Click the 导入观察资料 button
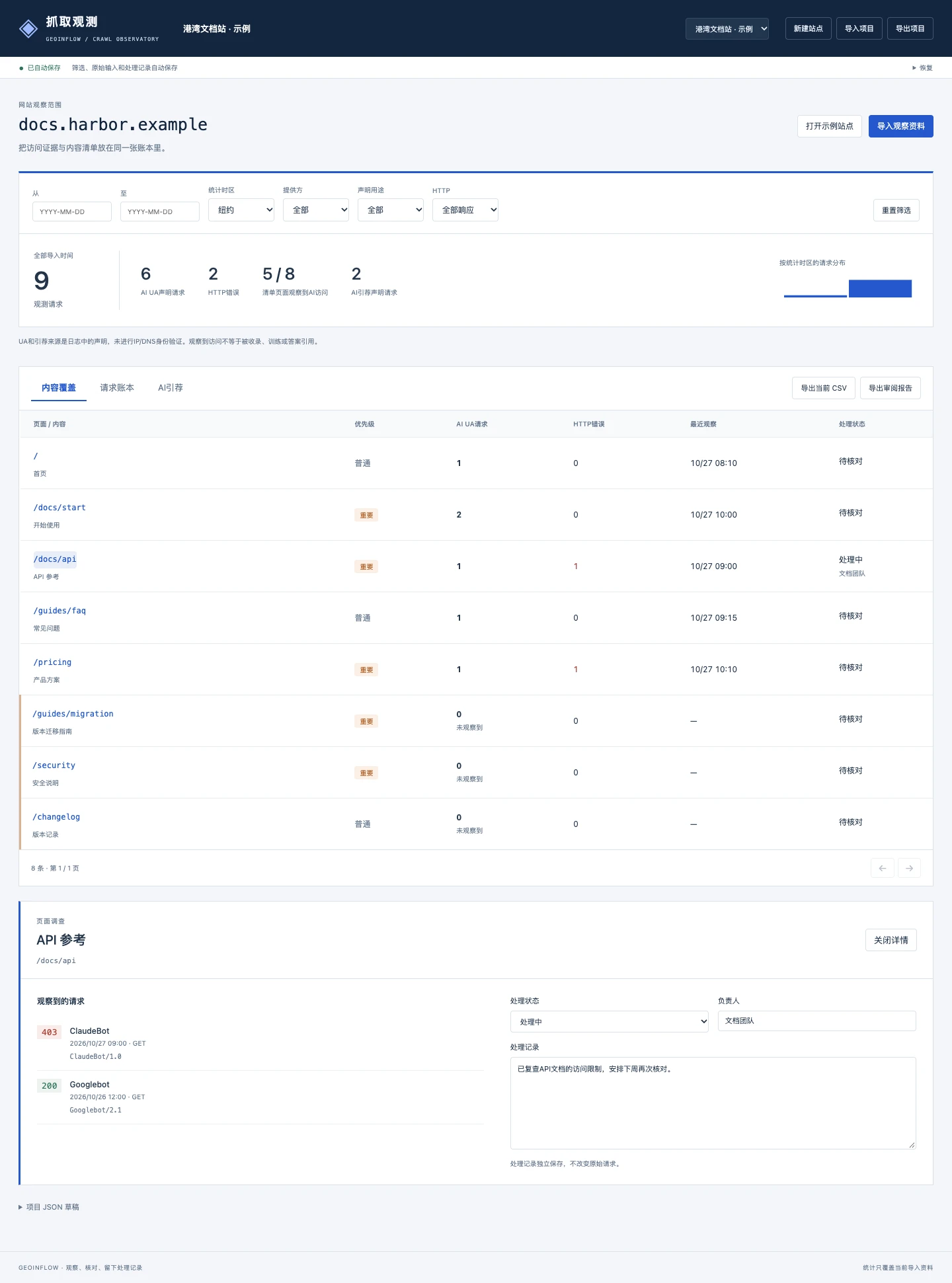952x1283 pixels. (x=901, y=126)
